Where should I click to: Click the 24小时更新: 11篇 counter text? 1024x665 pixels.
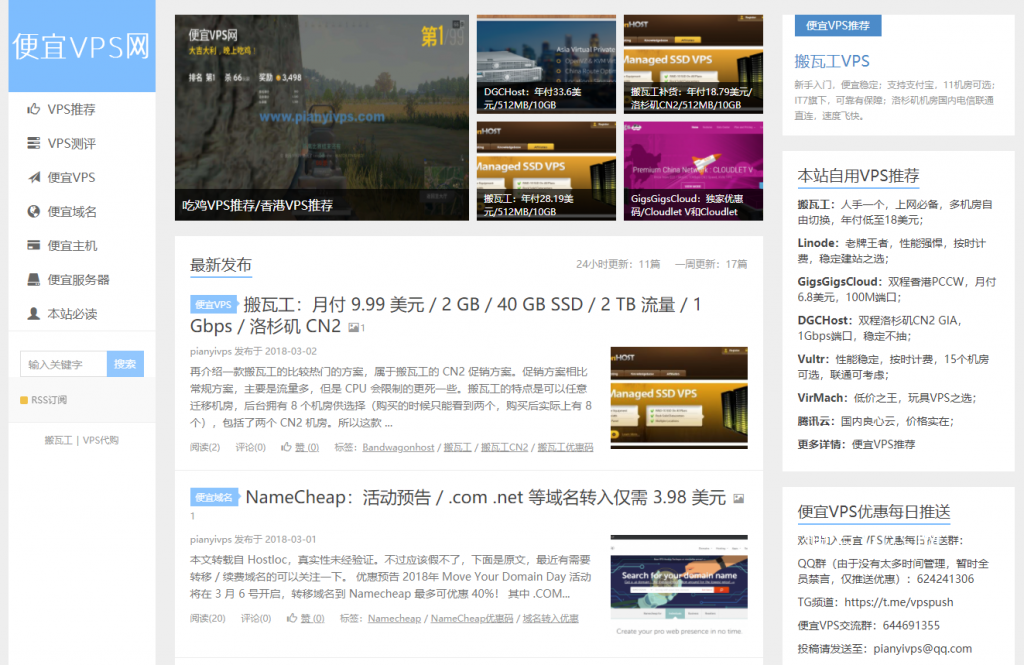tap(618, 264)
